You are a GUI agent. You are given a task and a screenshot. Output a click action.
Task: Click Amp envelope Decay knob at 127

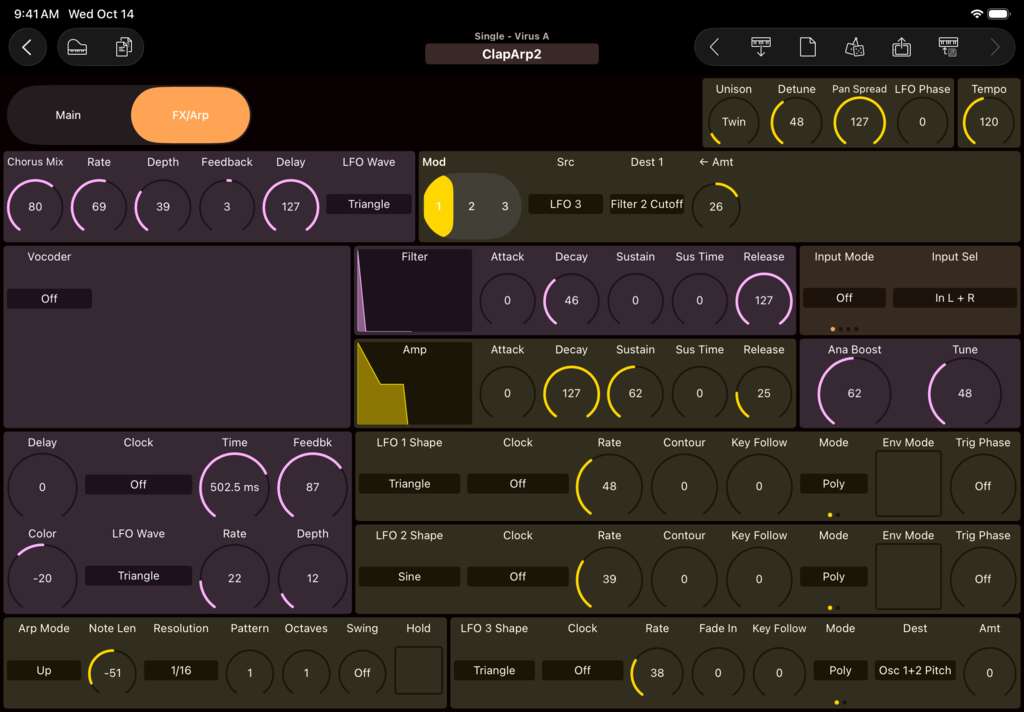pos(571,393)
